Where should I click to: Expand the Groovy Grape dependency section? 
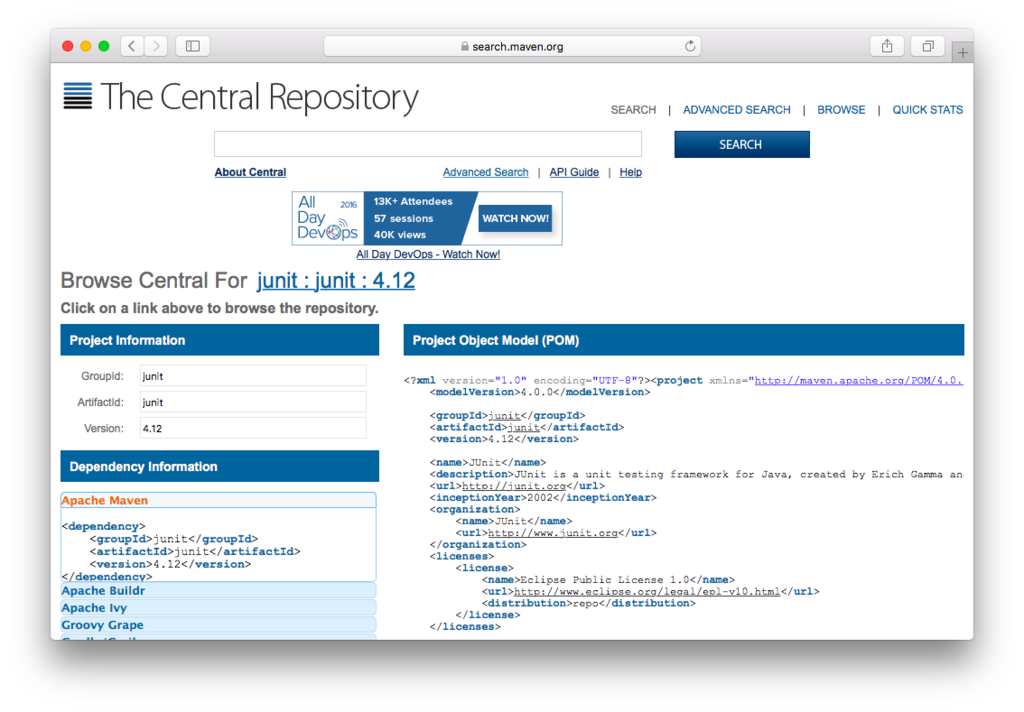coord(219,624)
